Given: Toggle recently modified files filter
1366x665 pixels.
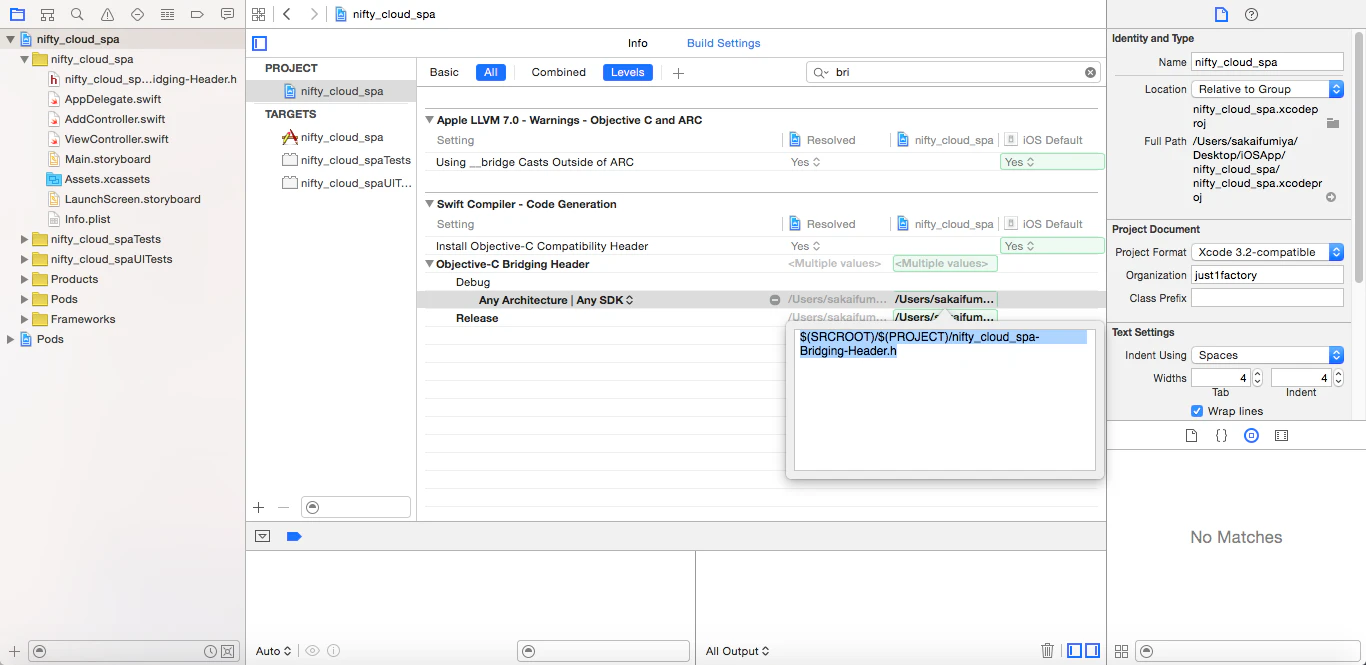Looking at the screenshot, I should 210,651.
